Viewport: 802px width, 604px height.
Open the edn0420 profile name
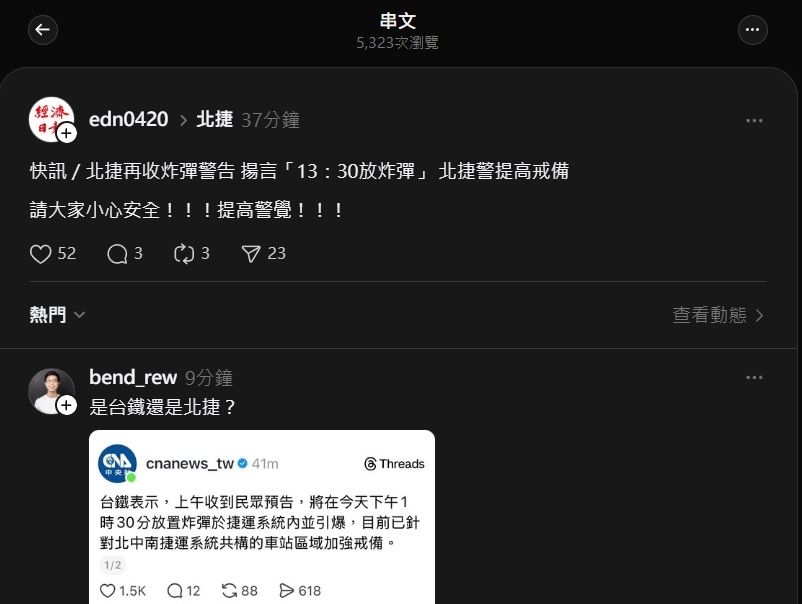128,119
